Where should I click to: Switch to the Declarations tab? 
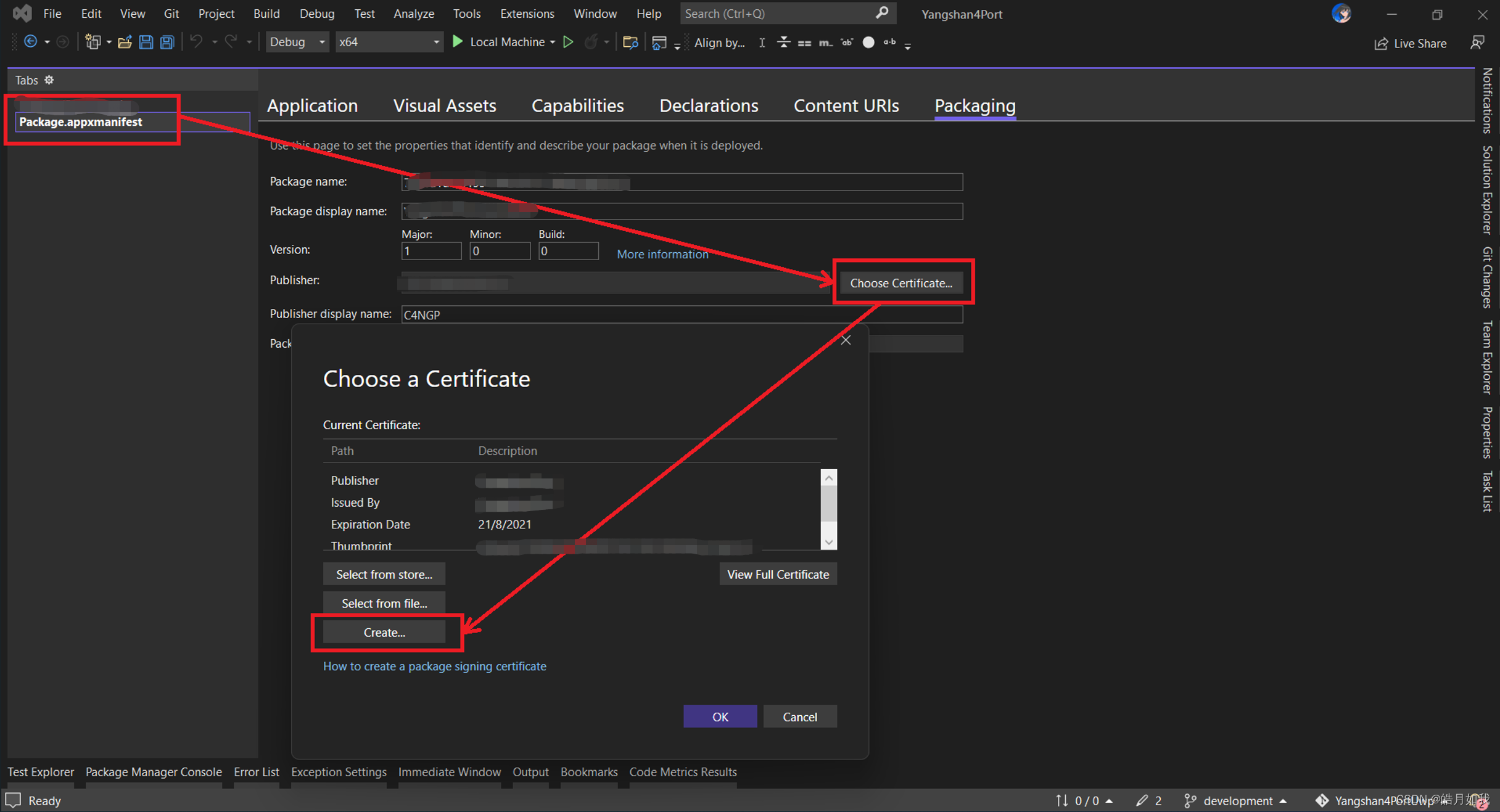click(709, 105)
